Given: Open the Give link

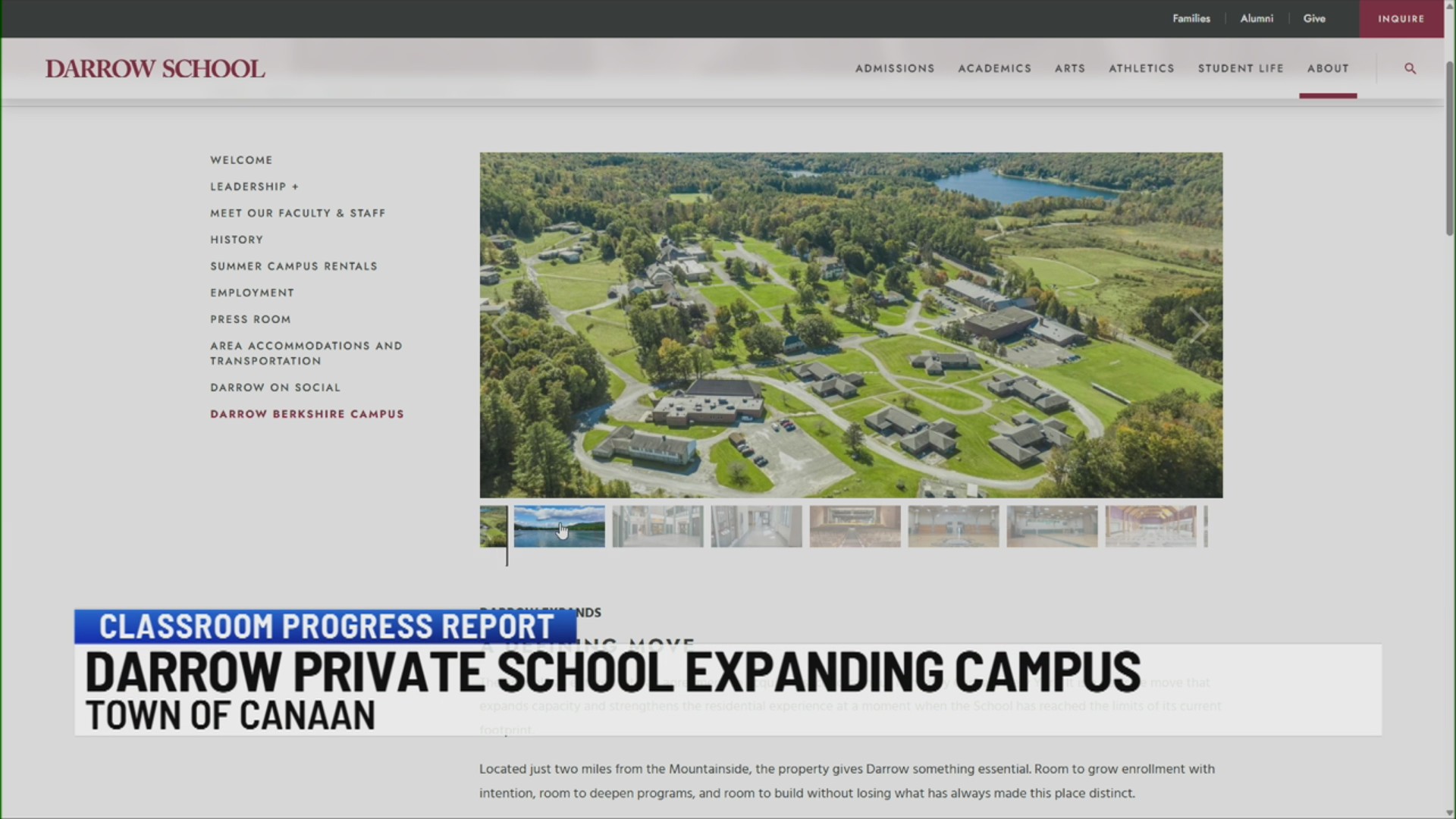Looking at the screenshot, I should click(x=1314, y=18).
